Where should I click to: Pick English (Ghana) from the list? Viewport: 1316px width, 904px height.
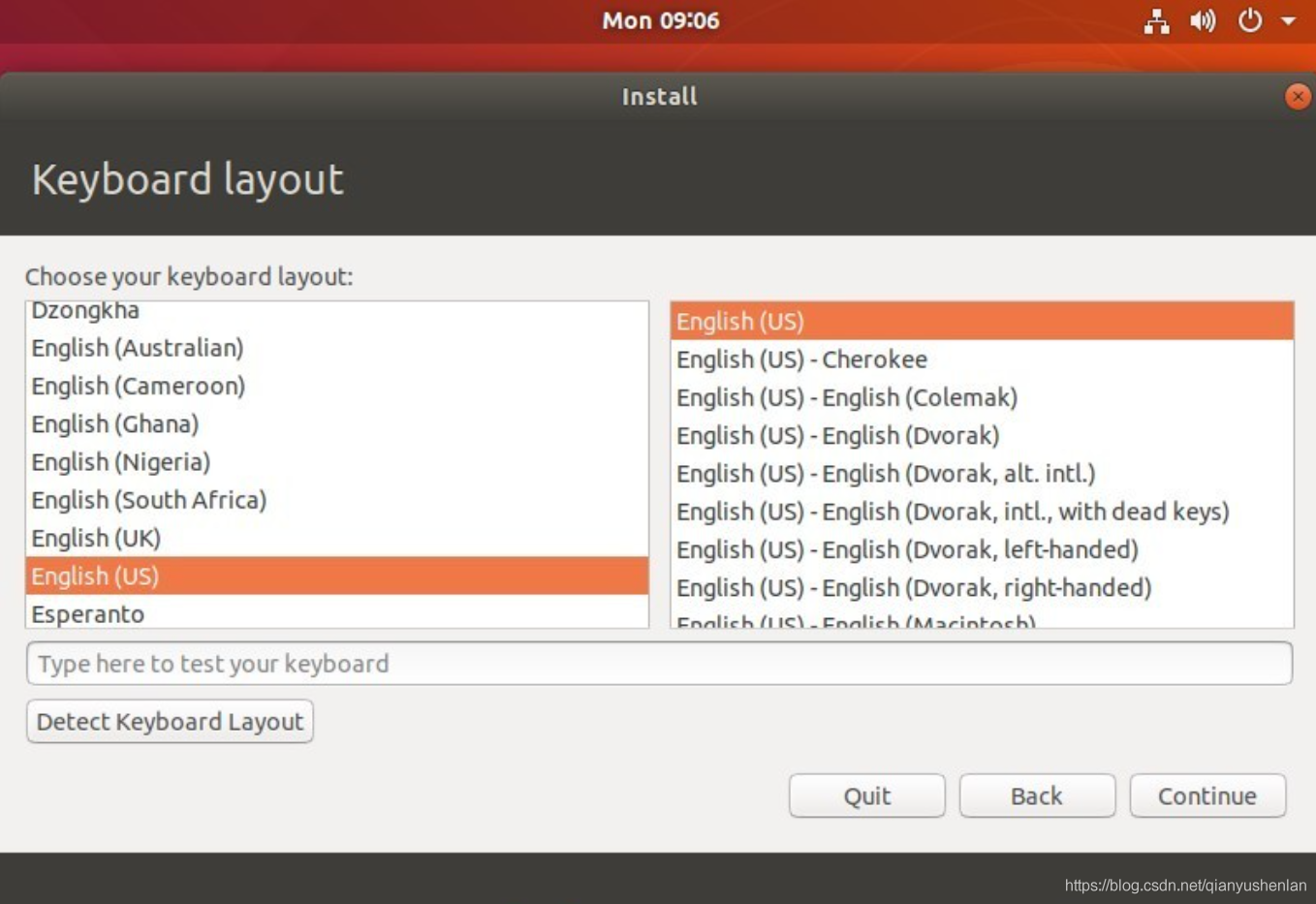pos(336,423)
